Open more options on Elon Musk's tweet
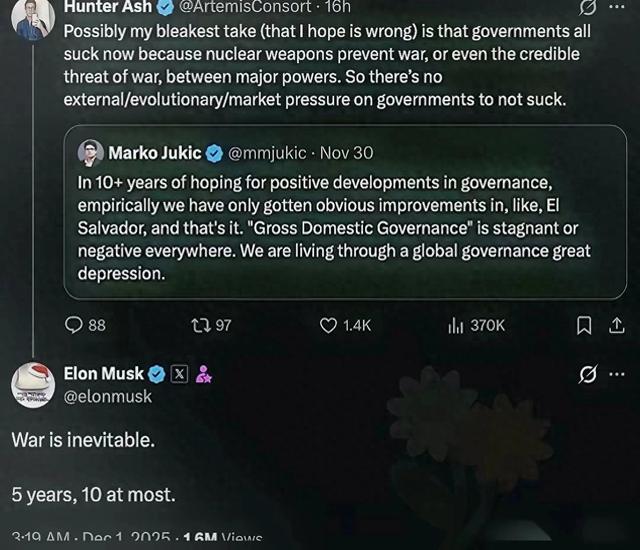This screenshot has width=640, height=550. pyautogui.click(x=617, y=375)
